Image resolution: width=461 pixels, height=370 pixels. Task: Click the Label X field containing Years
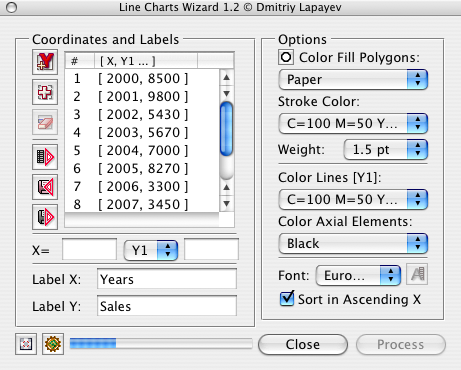click(x=167, y=279)
